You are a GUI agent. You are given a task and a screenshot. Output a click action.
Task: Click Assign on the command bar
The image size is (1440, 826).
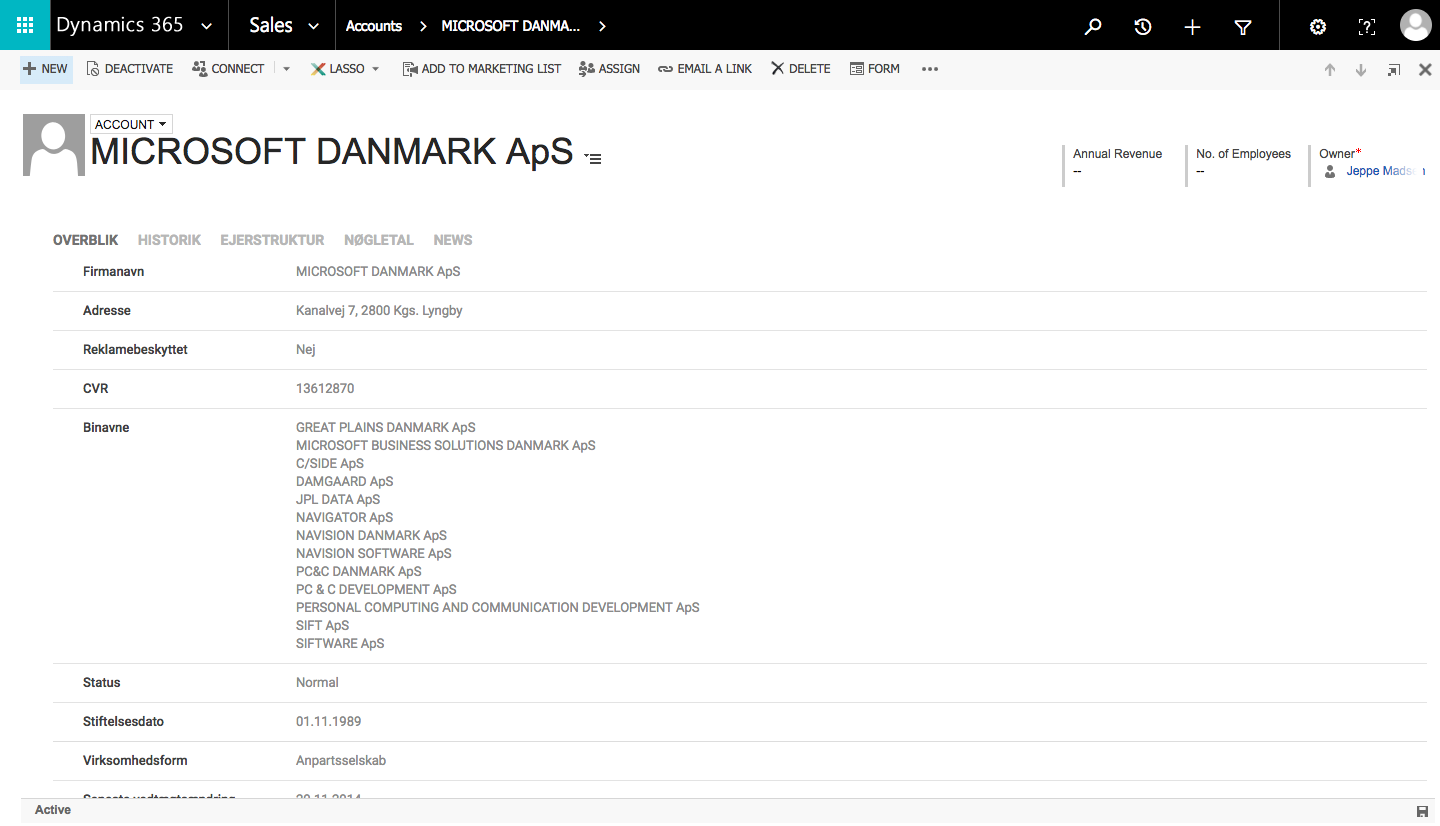click(x=609, y=69)
